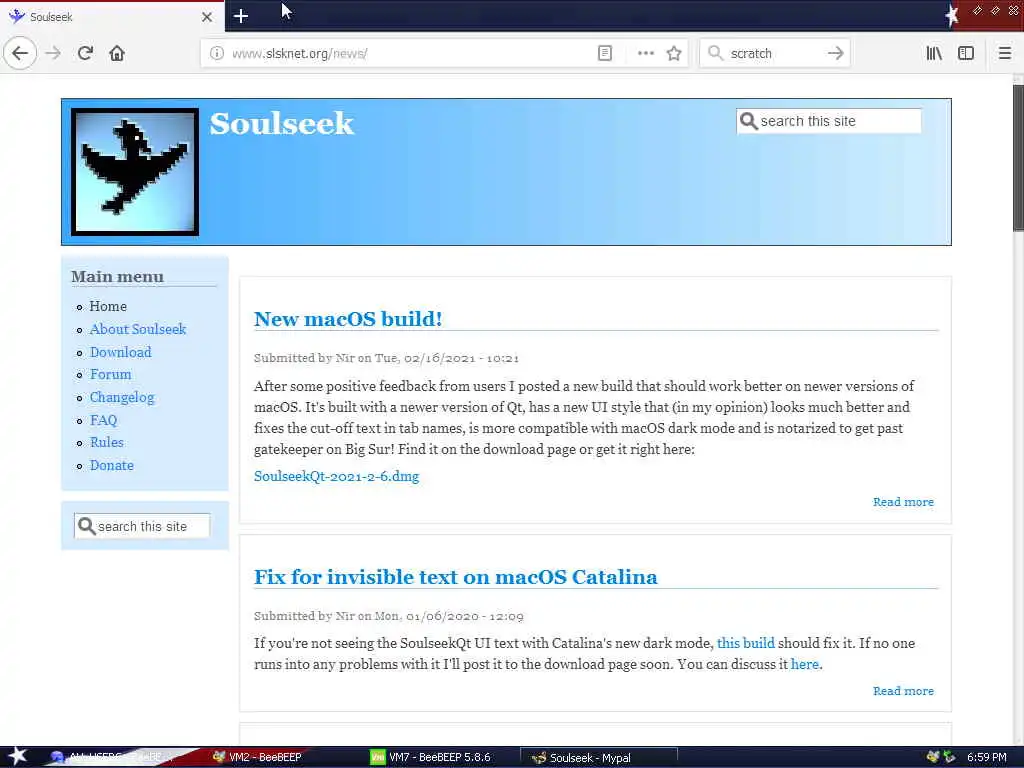Click the Soulseek site title heading

[x=281, y=123]
